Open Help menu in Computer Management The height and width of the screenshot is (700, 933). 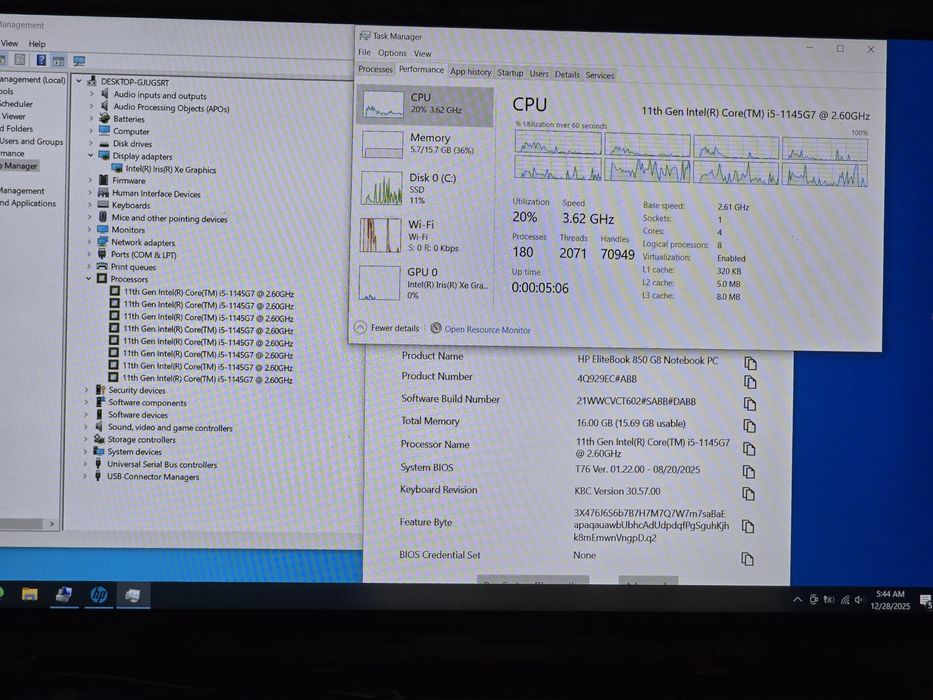click(x=37, y=43)
